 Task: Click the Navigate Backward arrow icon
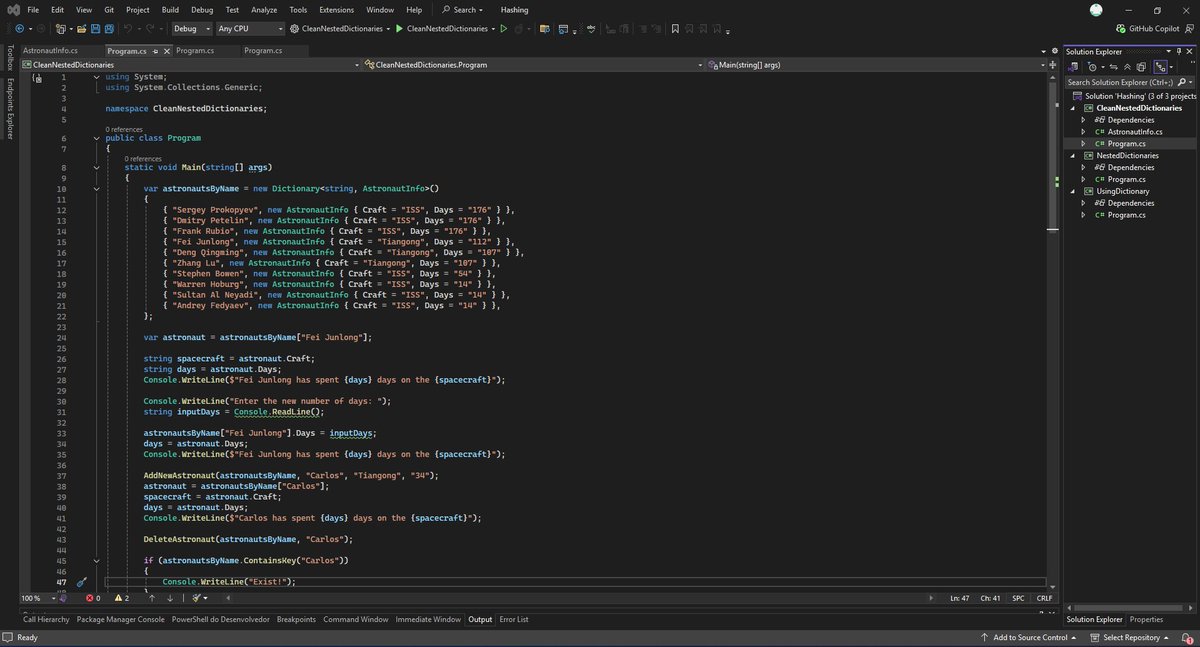click(20, 29)
